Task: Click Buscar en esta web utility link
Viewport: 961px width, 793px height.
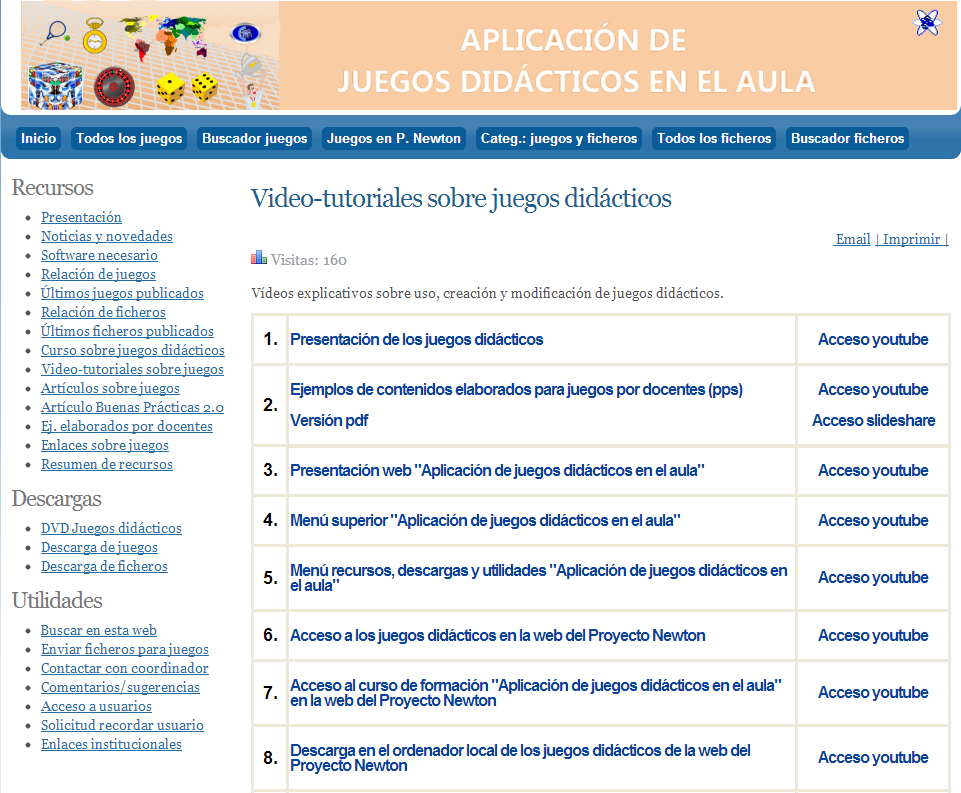Action: pyautogui.click(x=98, y=630)
